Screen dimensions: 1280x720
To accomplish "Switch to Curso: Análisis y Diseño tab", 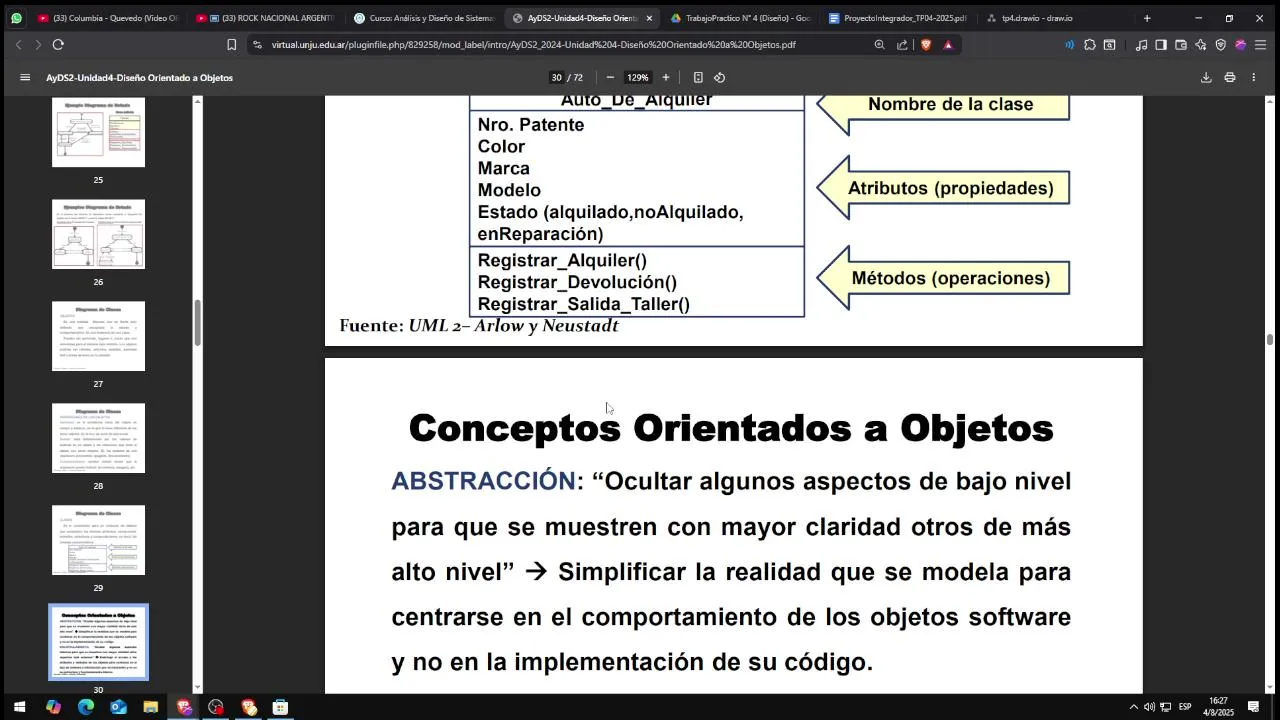I will [x=423, y=18].
